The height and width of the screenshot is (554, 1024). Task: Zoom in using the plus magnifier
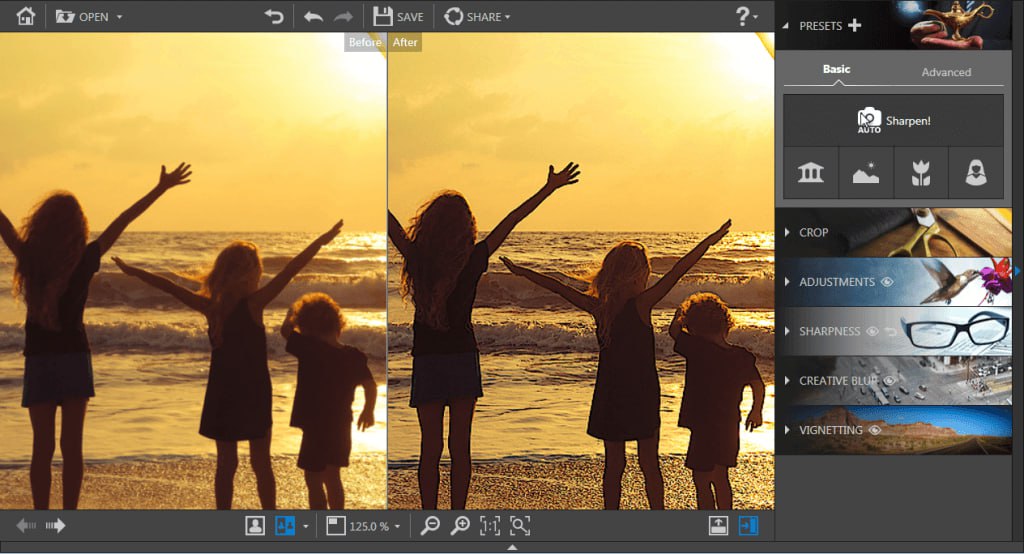[x=460, y=526]
